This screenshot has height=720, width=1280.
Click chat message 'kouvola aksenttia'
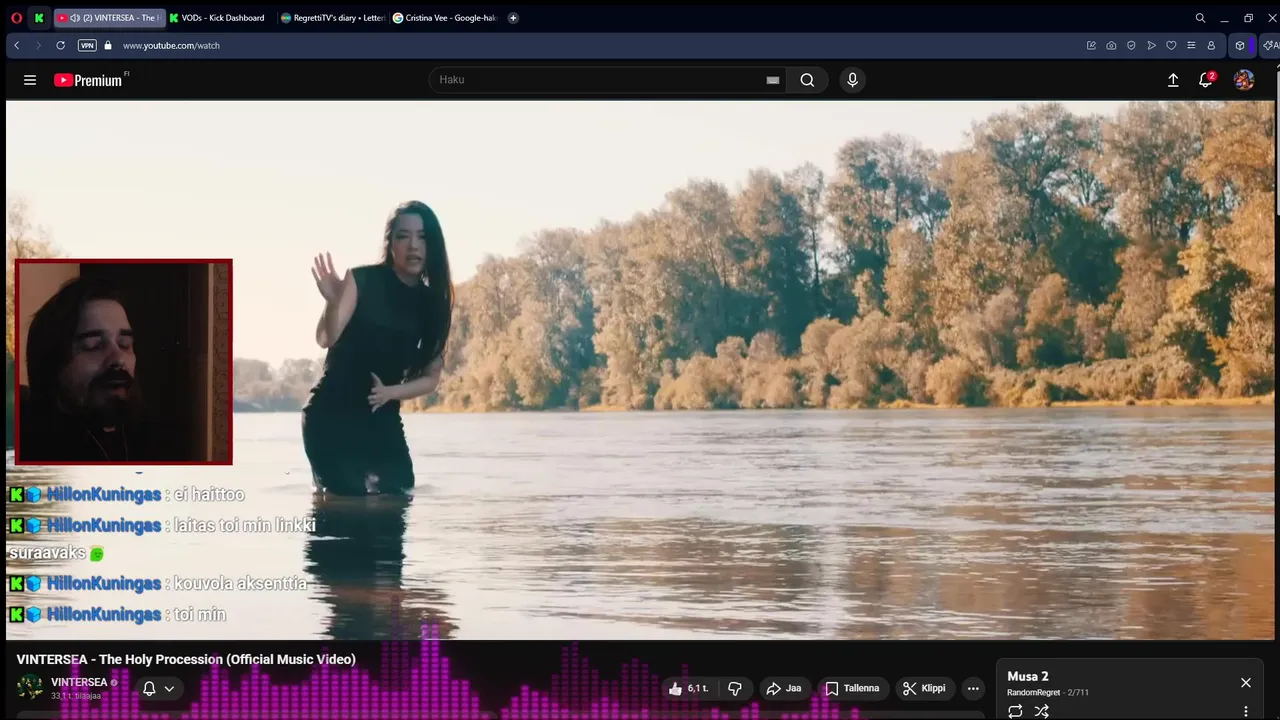click(241, 583)
